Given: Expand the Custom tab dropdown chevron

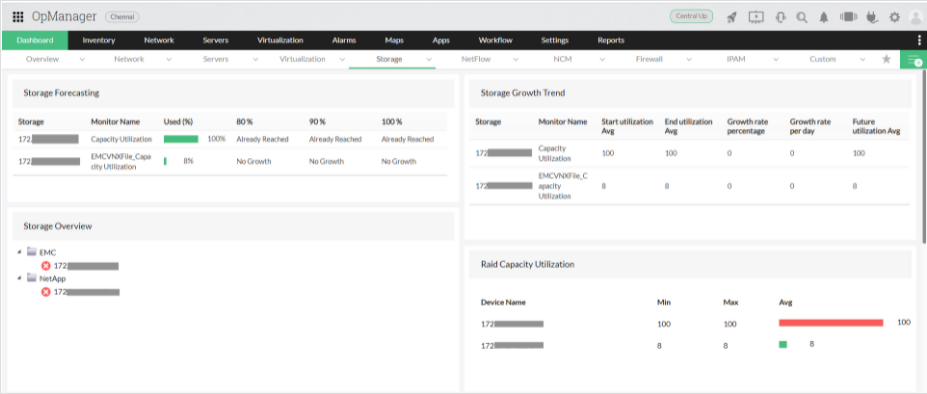Looking at the screenshot, I should pos(863,59).
